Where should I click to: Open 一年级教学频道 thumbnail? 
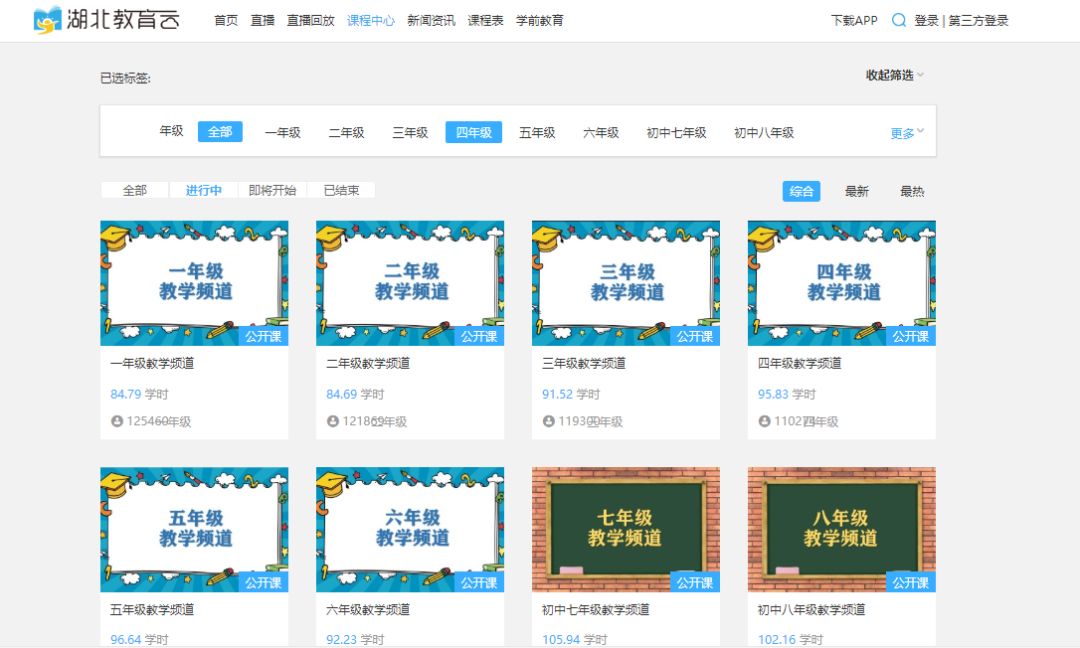194,283
